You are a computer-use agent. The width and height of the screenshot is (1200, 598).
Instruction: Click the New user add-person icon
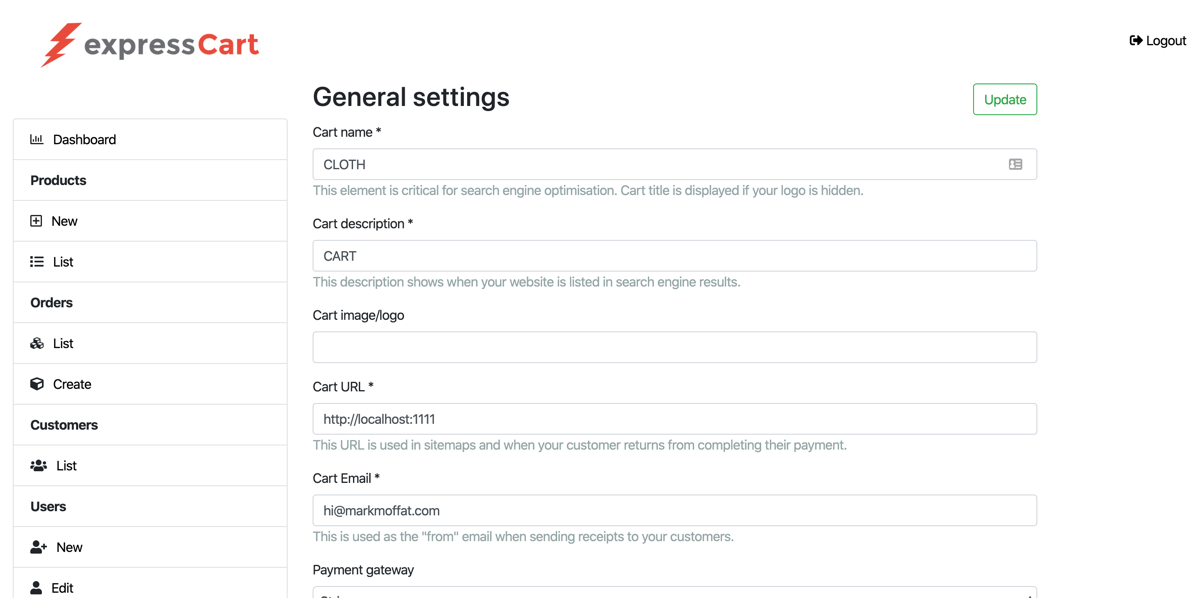click(x=38, y=547)
